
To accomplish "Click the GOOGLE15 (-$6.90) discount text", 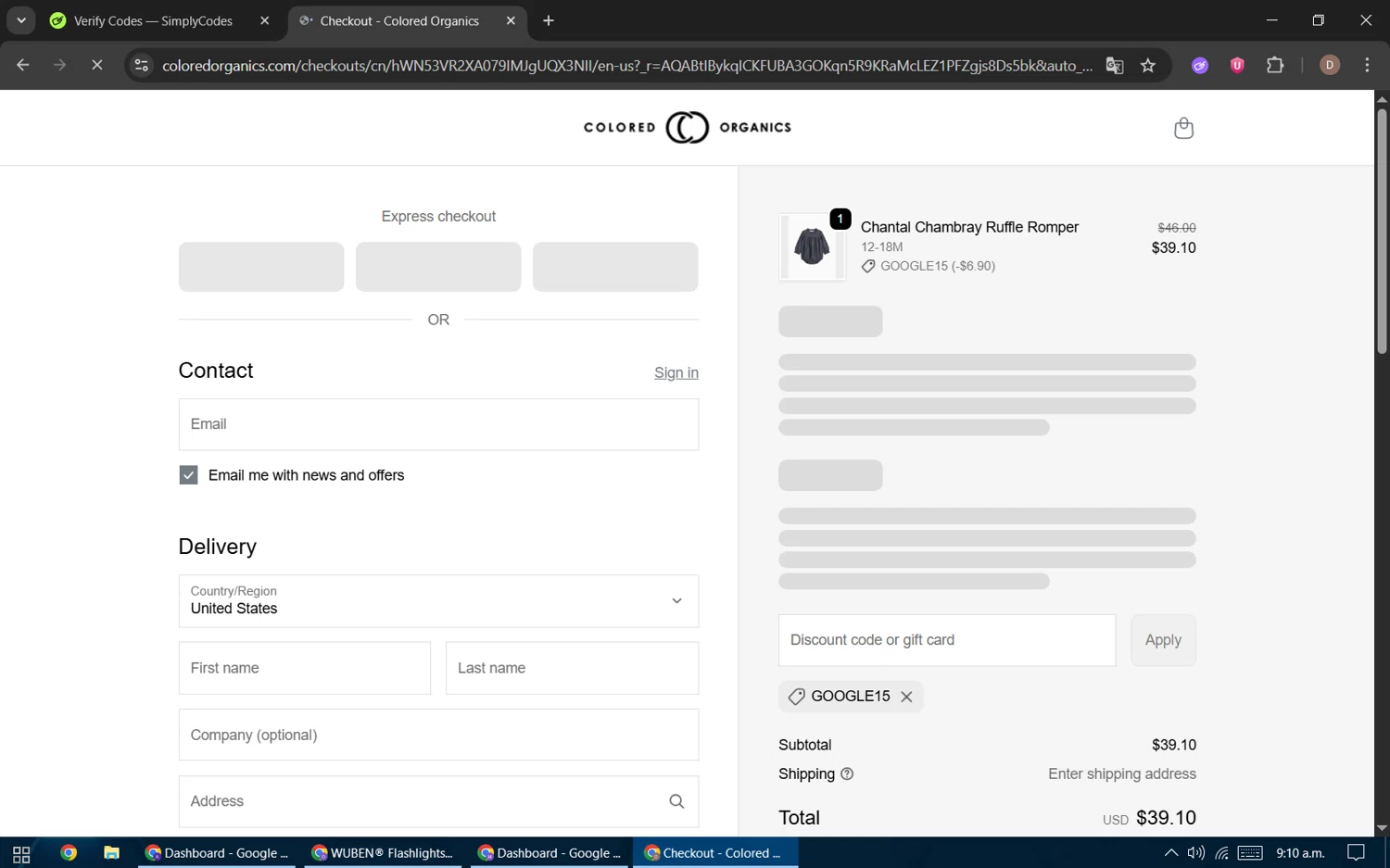I will tap(938, 266).
